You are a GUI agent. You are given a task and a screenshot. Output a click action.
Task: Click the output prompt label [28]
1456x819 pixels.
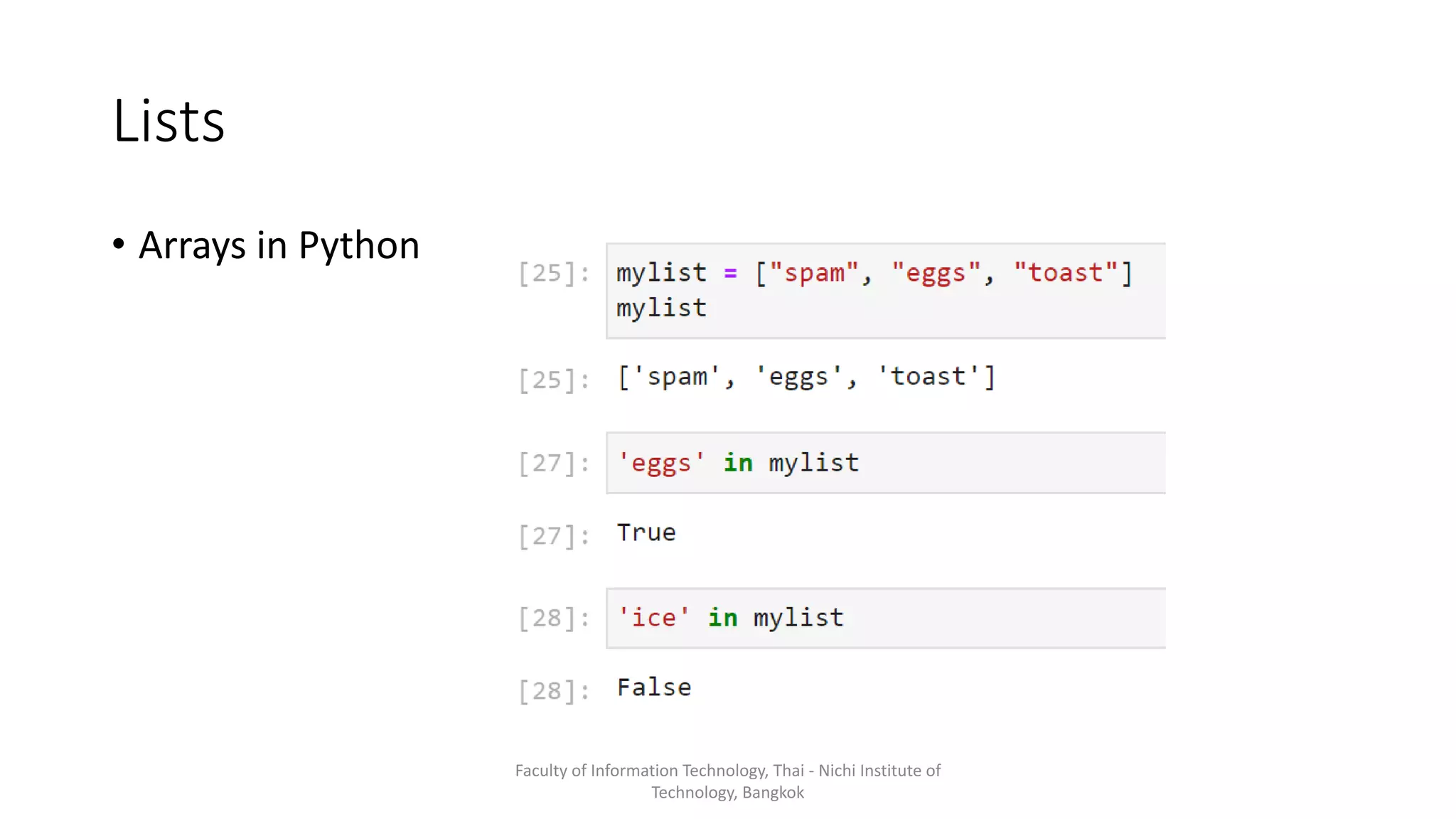553,690
